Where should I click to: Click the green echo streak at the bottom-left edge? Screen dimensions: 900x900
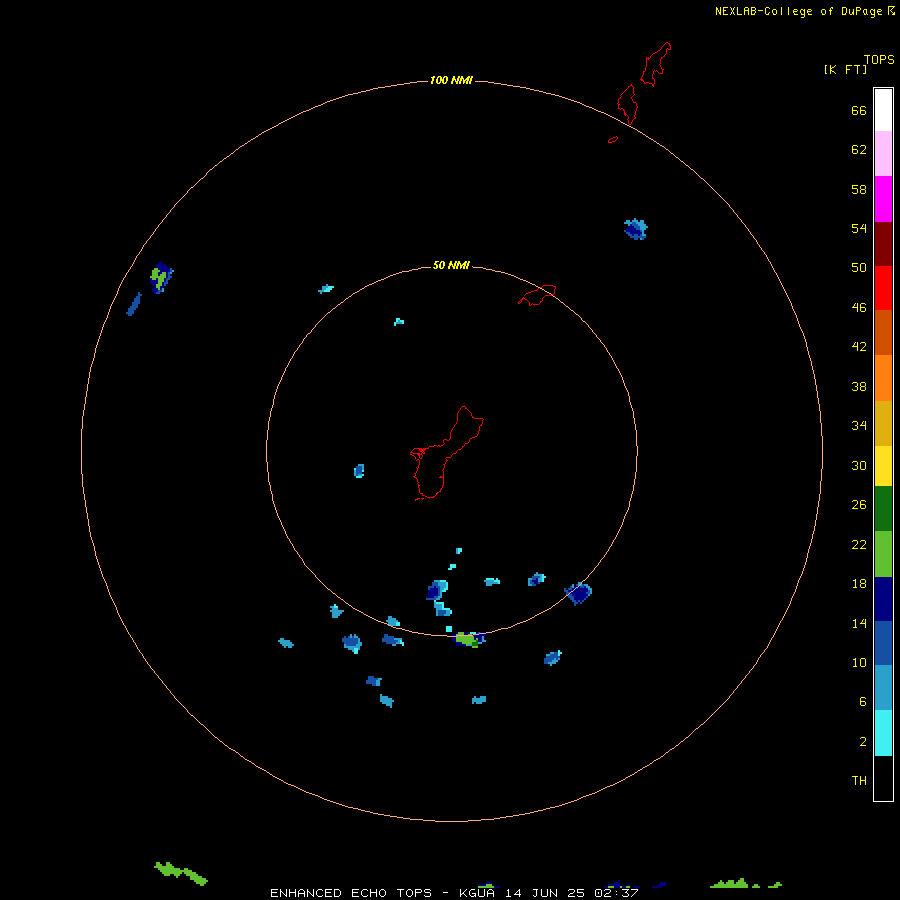pos(181,873)
